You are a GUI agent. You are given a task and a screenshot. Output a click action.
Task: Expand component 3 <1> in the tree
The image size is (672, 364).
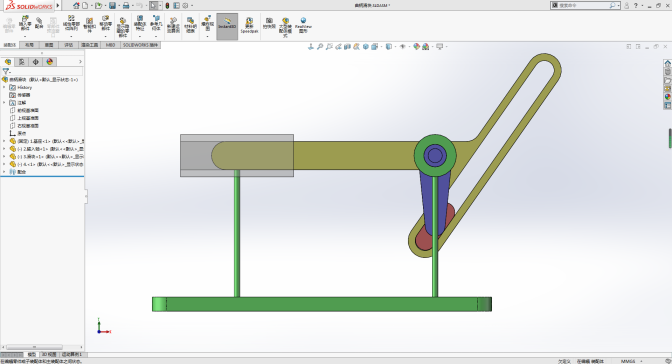4,156
